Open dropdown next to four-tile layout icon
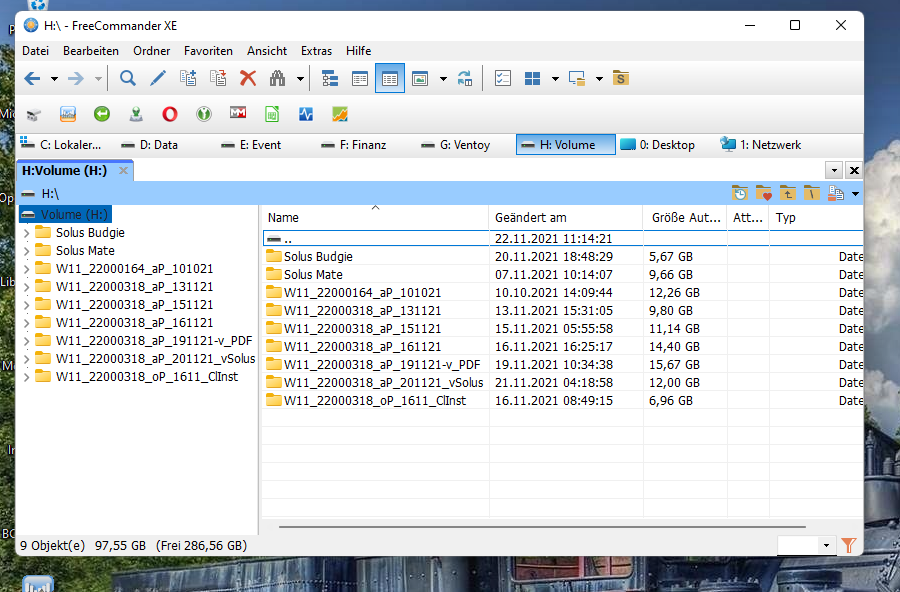The width and height of the screenshot is (900, 592). tap(555, 79)
